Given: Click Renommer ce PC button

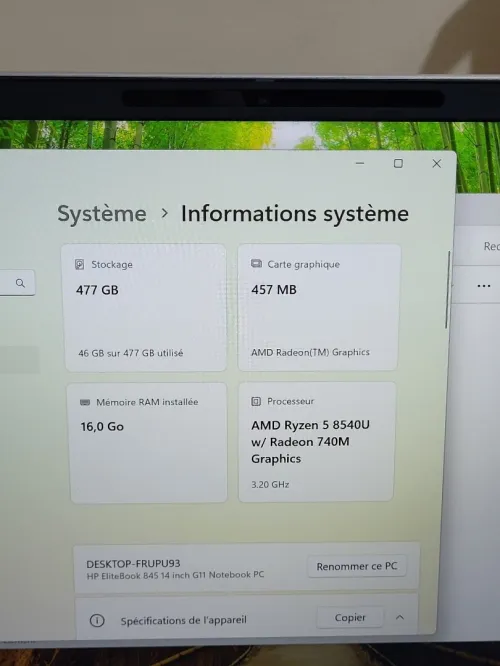Looking at the screenshot, I should (x=357, y=566).
